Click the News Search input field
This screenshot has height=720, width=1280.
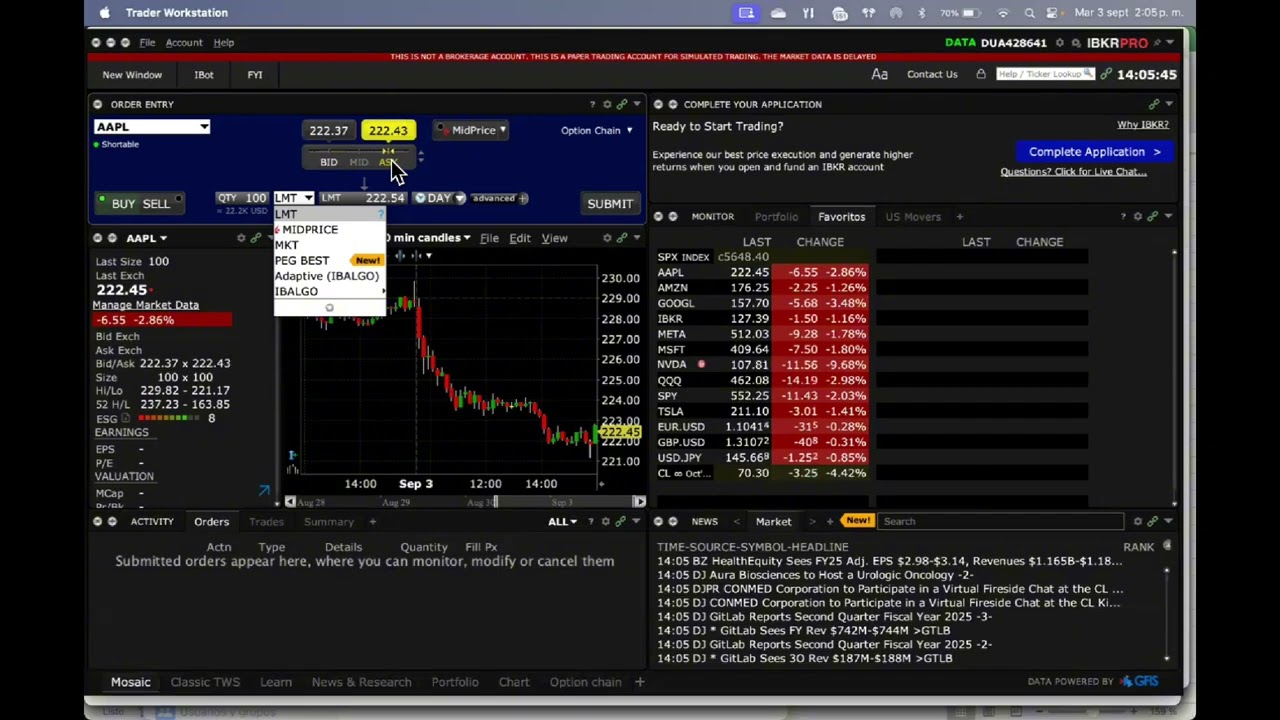(1001, 521)
